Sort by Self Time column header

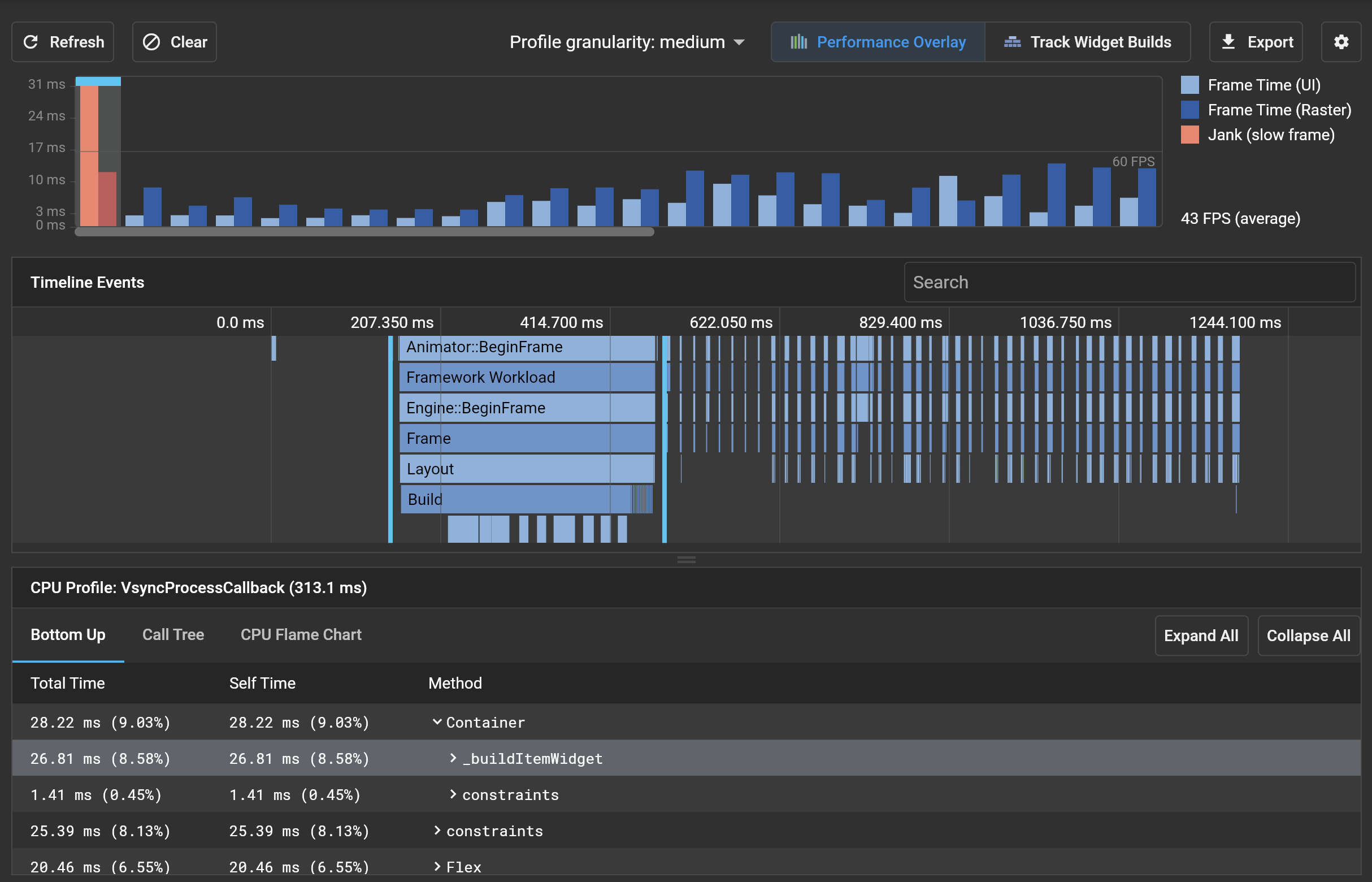(x=262, y=682)
